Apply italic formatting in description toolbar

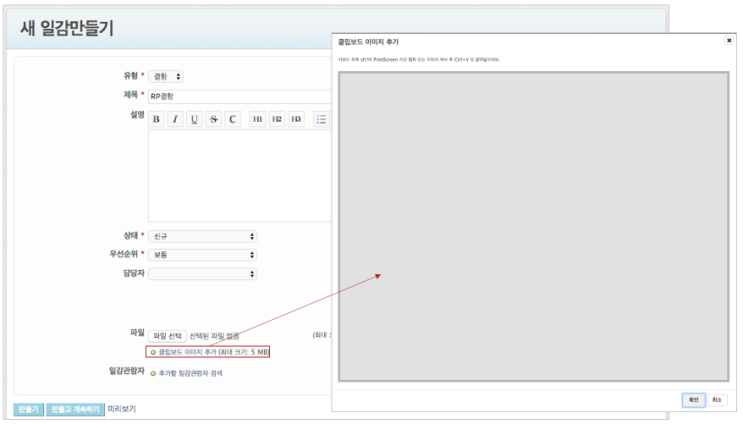[x=175, y=119]
